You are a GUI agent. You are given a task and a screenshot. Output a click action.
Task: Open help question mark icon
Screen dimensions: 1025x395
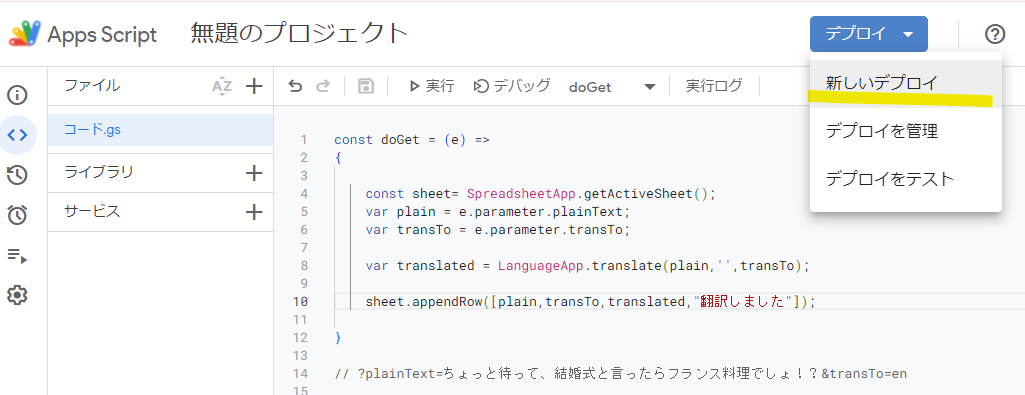click(x=994, y=34)
